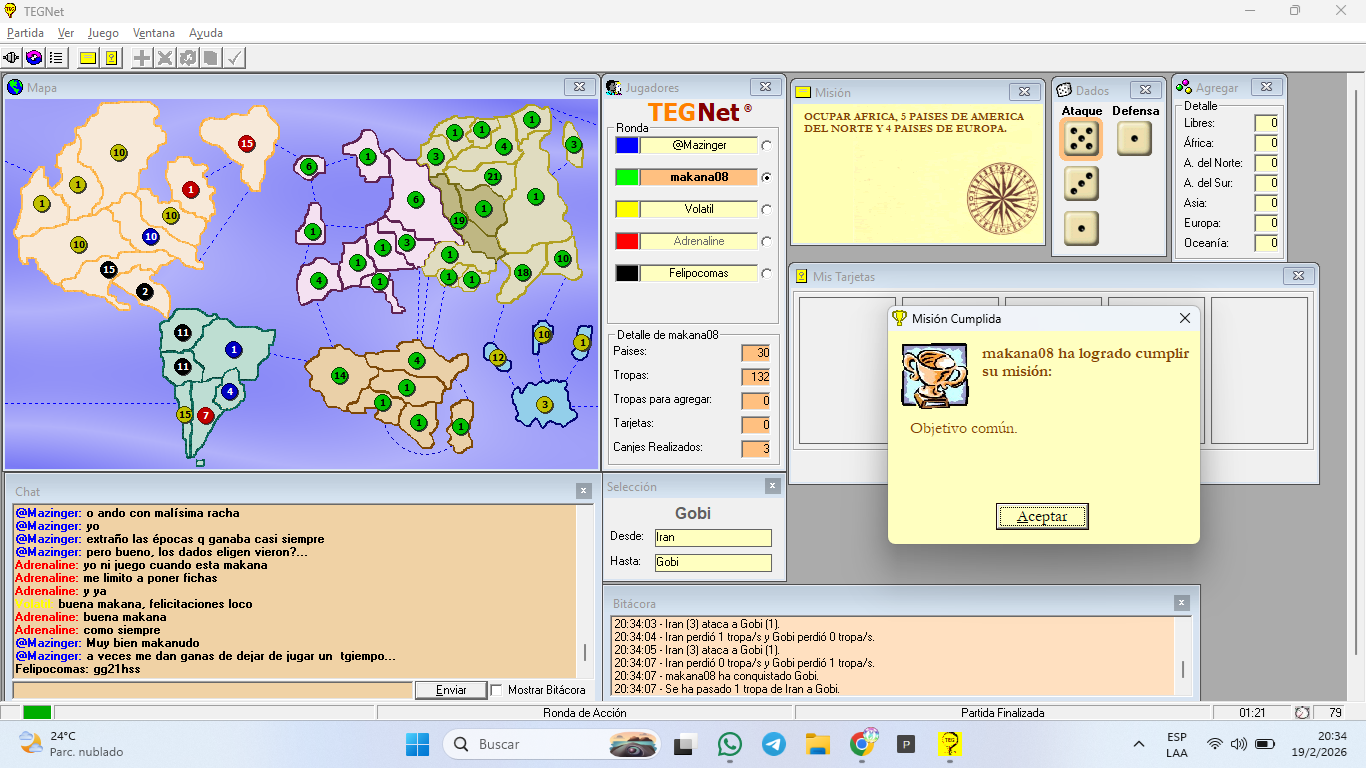The height and width of the screenshot is (768, 1366).
Task: Click the pink and blue globe toolbar icon
Action: [34, 58]
